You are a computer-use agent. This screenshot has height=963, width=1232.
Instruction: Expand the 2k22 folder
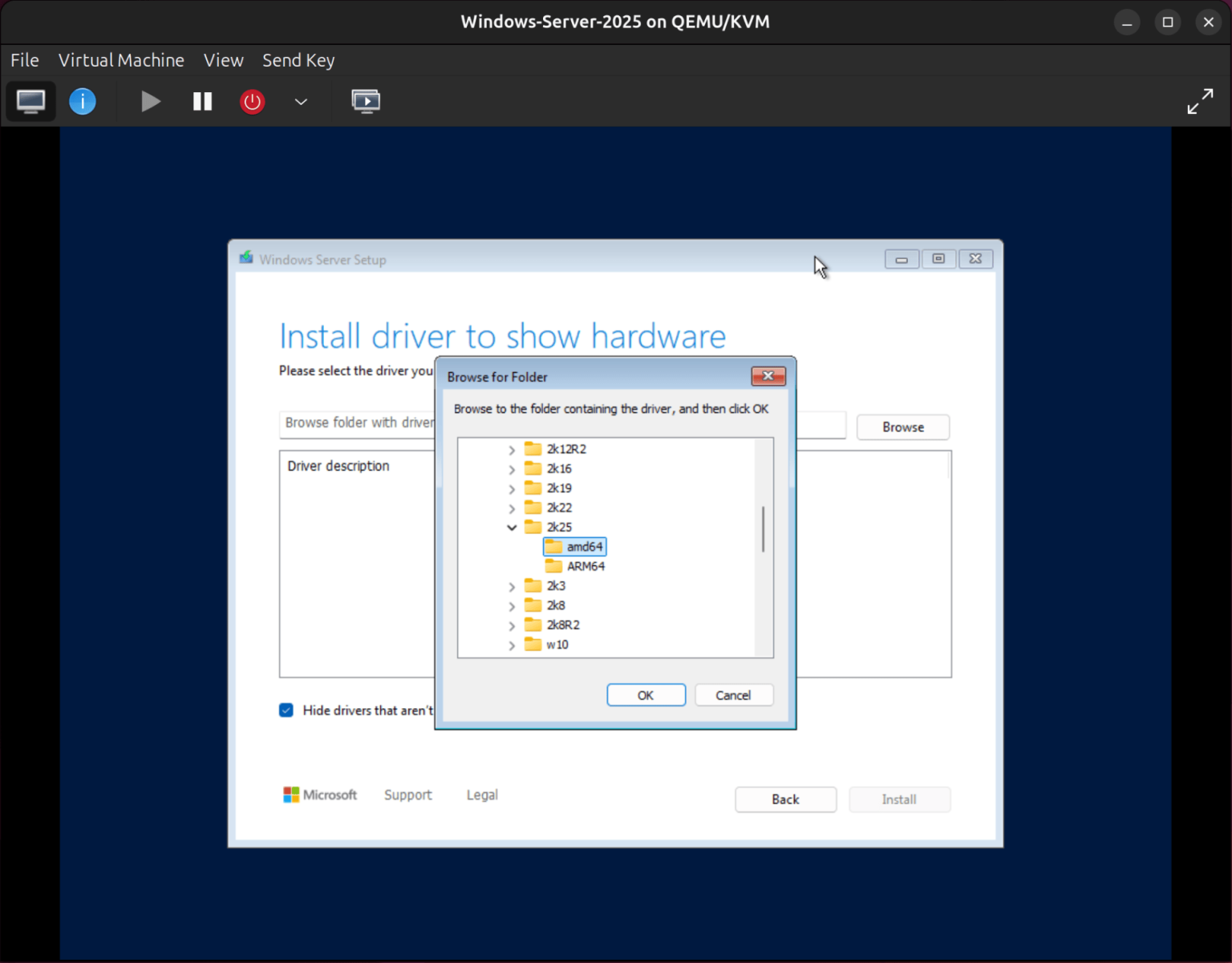[512, 508]
